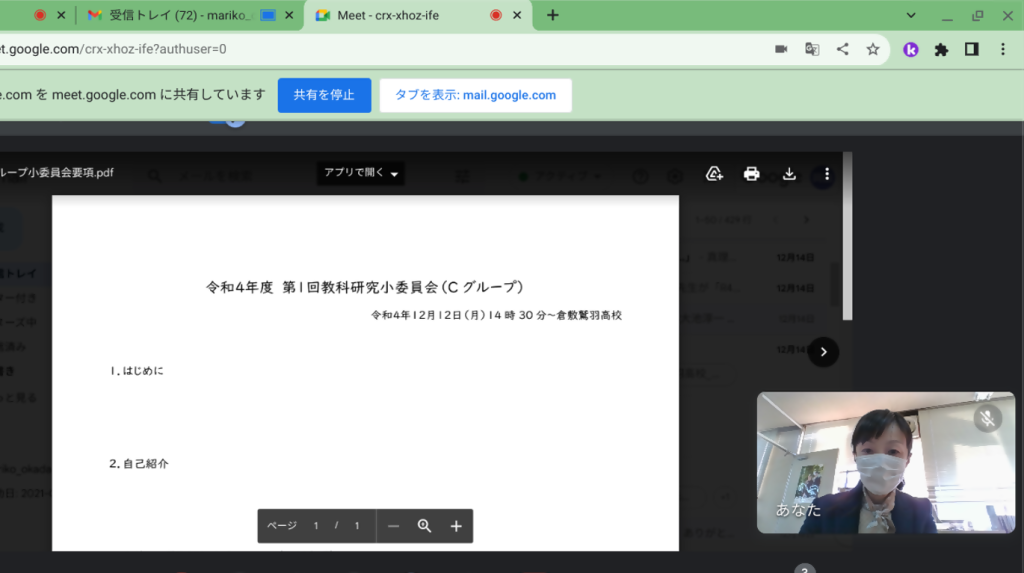This screenshot has width=1024, height=573.
Task: Add PDF to Google Drive icon
Action: tap(714, 173)
